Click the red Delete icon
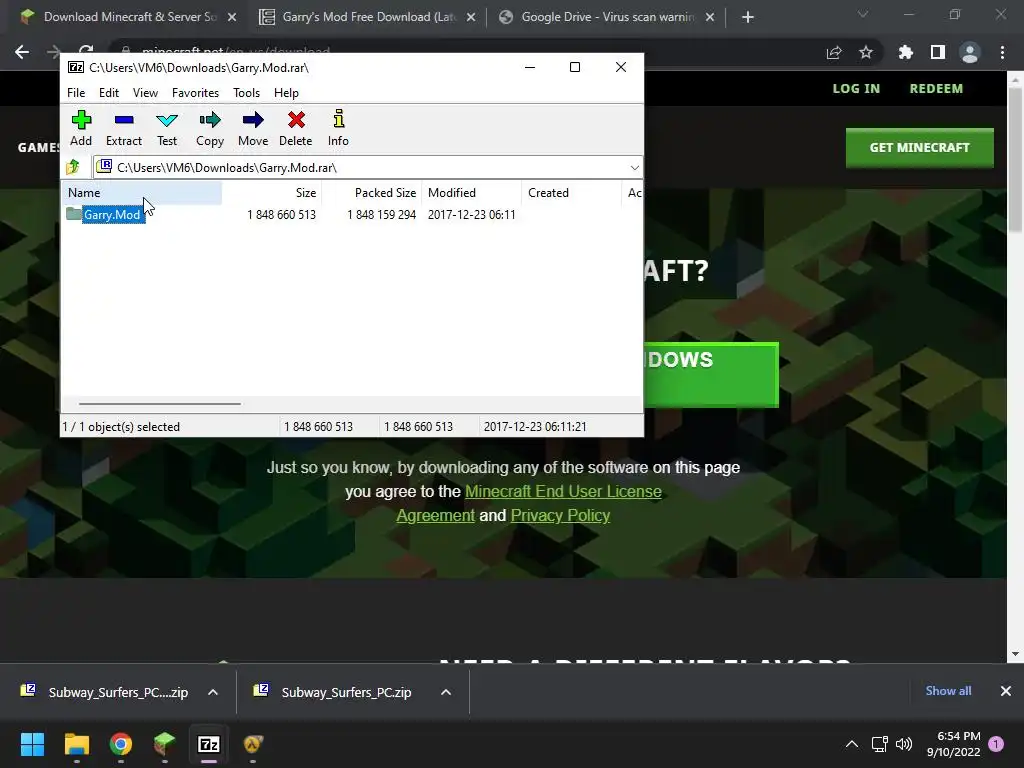The width and height of the screenshot is (1024, 768). click(296, 128)
